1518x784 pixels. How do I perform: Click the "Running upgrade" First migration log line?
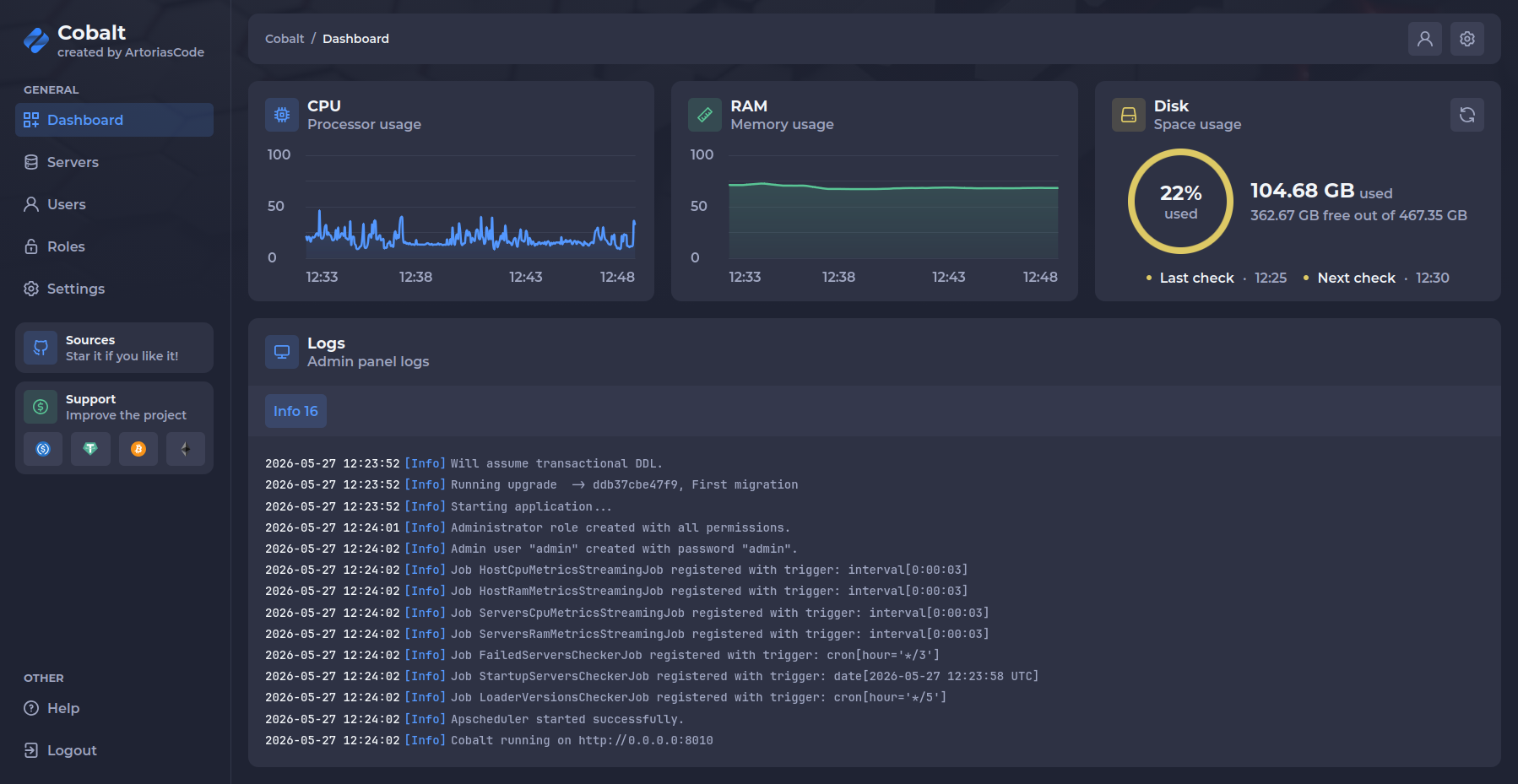pos(531,484)
